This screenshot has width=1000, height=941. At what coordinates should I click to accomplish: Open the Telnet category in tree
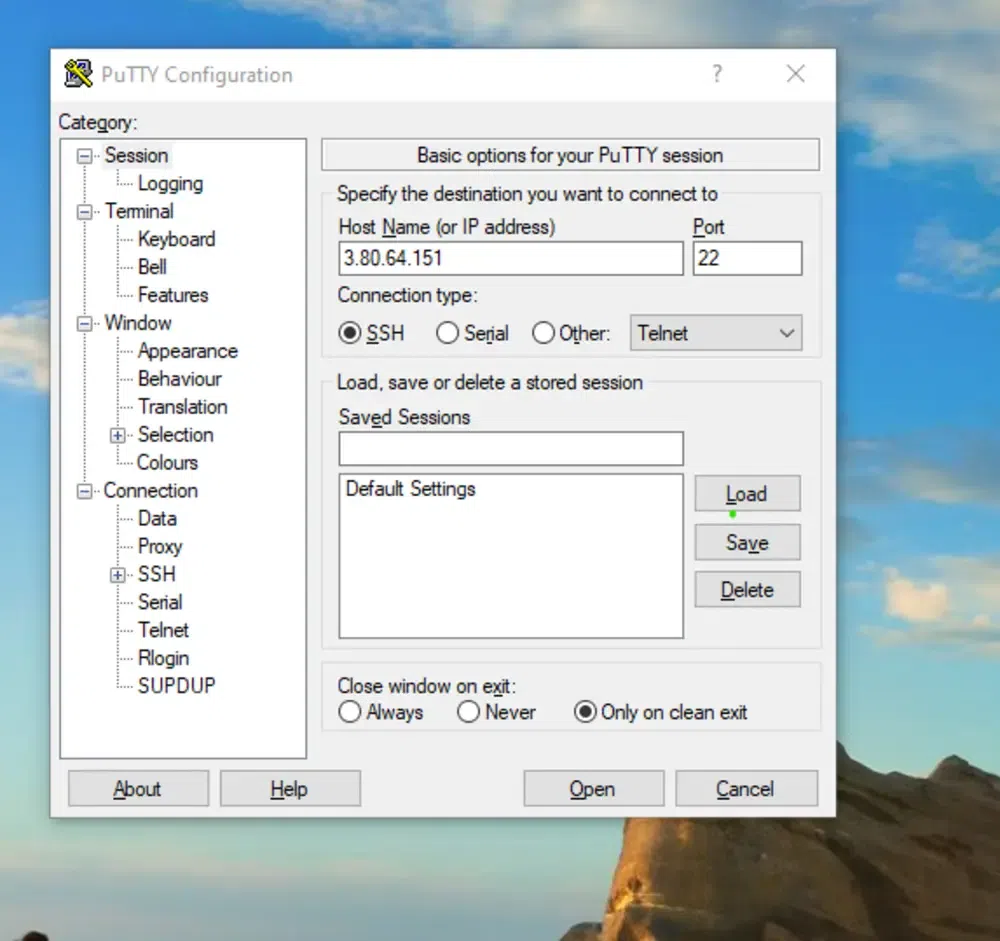pyautogui.click(x=163, y=630)
